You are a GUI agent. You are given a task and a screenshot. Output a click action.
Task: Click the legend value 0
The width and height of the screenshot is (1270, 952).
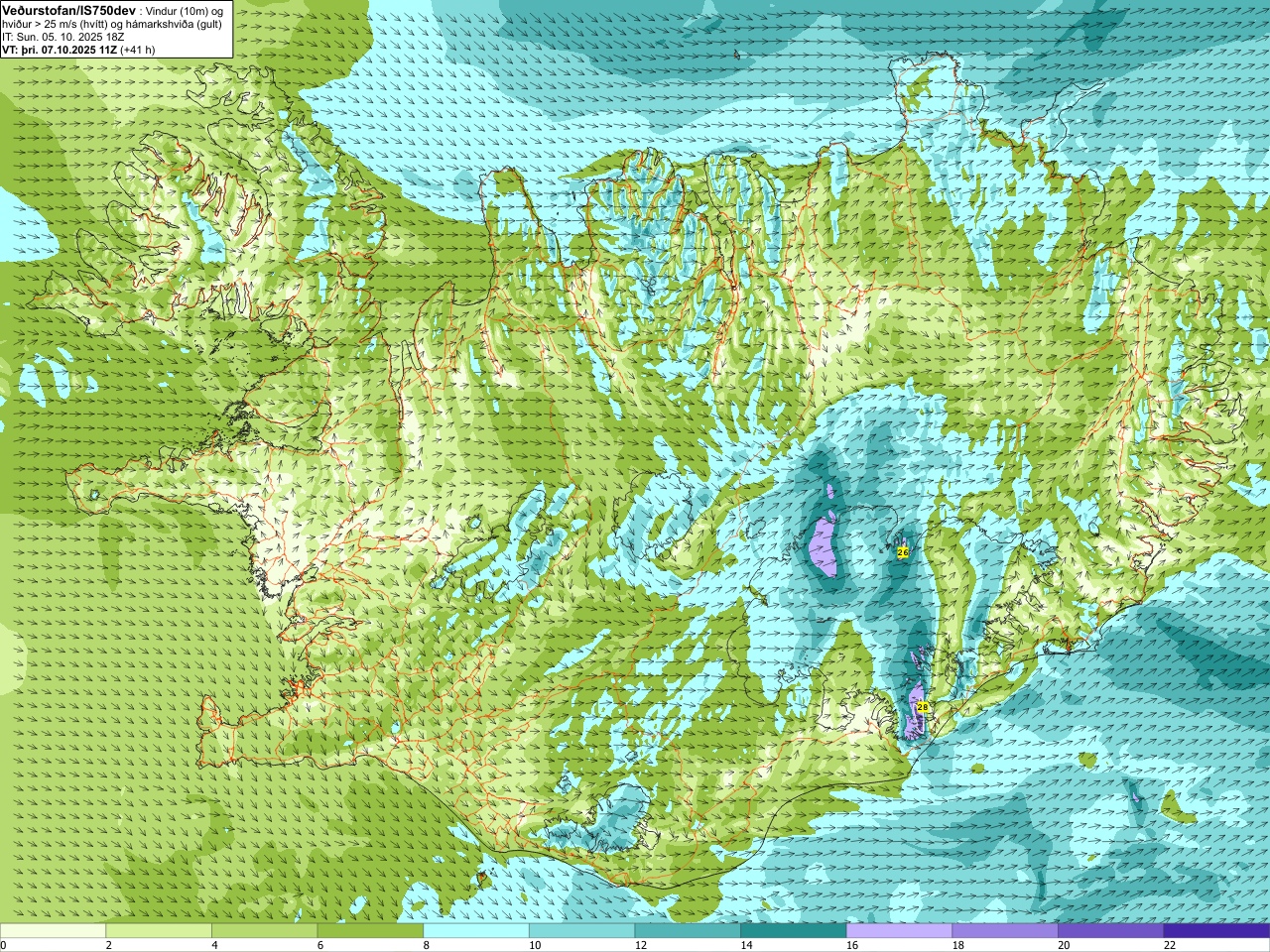3,945
